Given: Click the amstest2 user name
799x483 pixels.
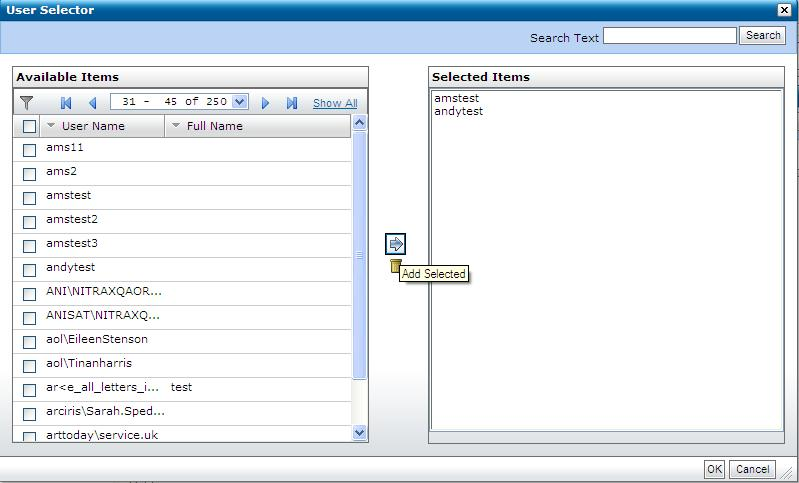Looking at the screenshot, I should [x=72, y=219].
